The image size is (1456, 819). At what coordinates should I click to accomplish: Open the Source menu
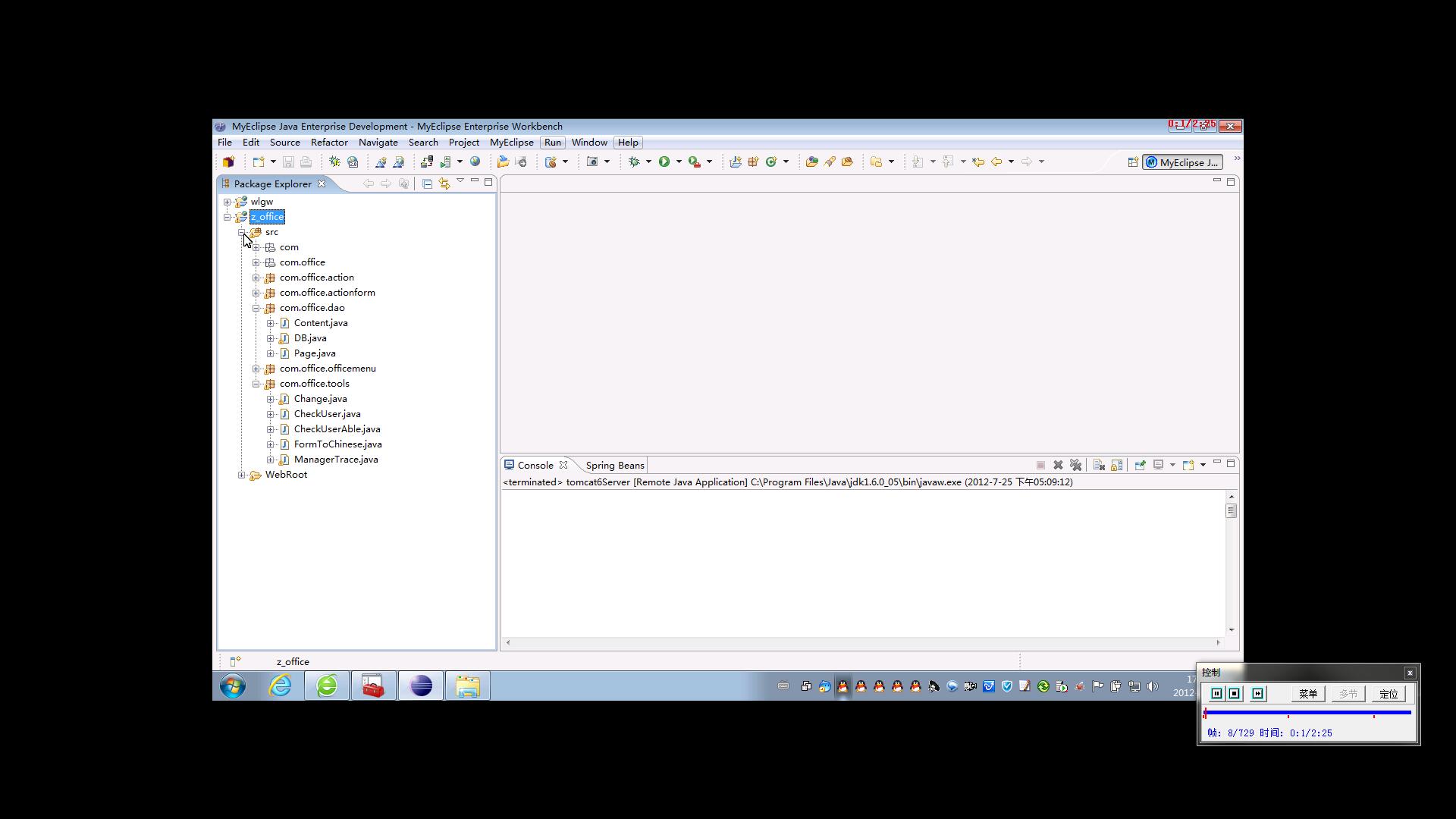tap(285, 143)
